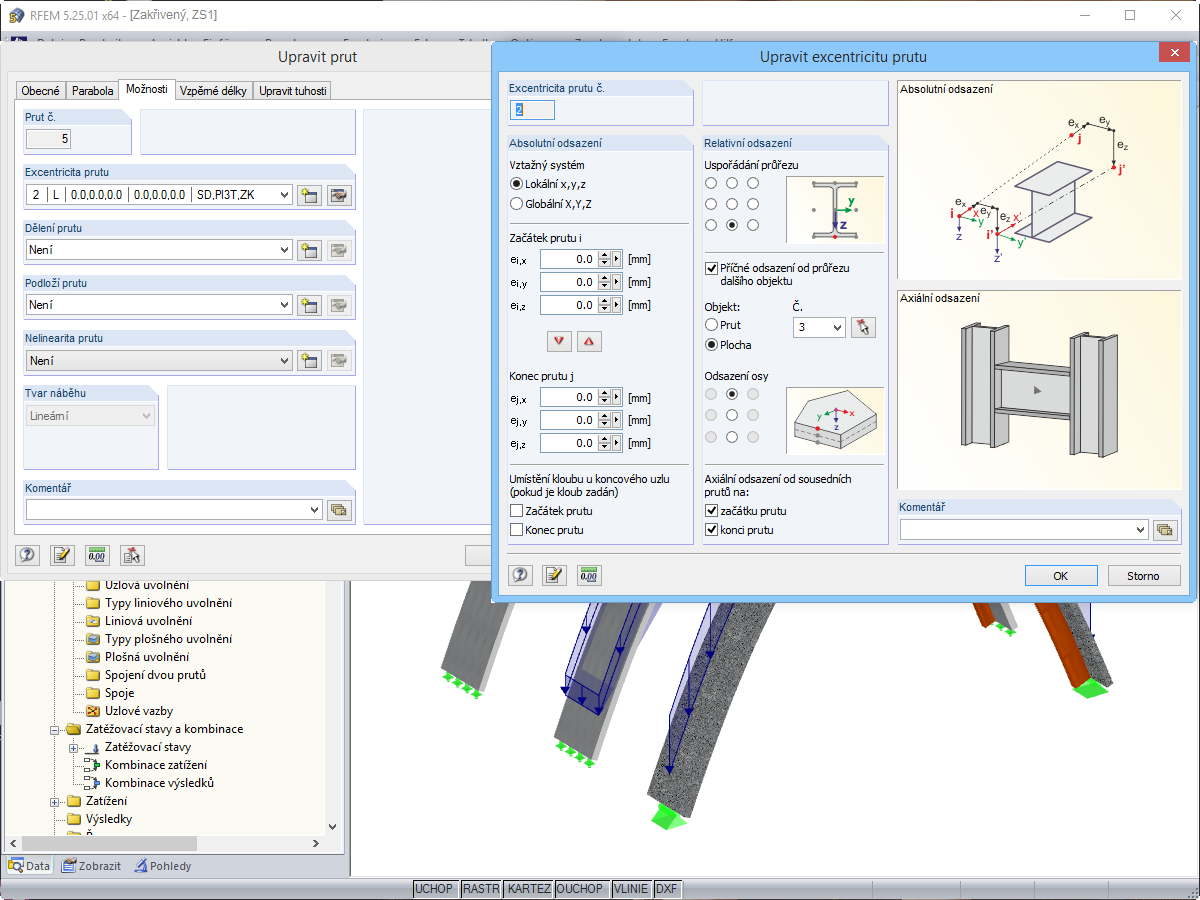Open the Podloží prutu dropdown
1200x900 pixels.
[284, 305]
